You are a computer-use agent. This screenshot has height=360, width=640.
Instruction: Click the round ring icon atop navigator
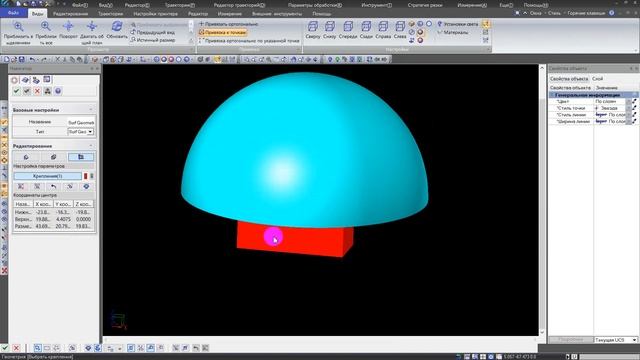tap(15, 80)
